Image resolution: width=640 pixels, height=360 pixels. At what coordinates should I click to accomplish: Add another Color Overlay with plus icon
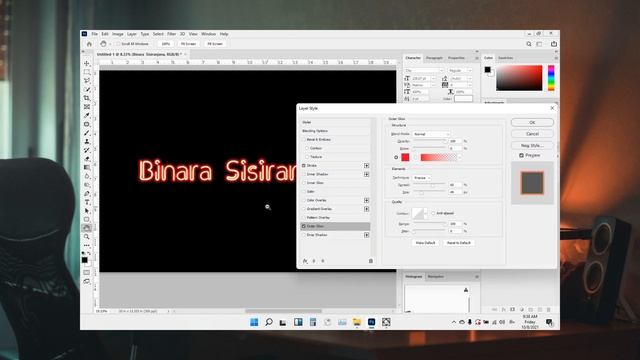367,200
